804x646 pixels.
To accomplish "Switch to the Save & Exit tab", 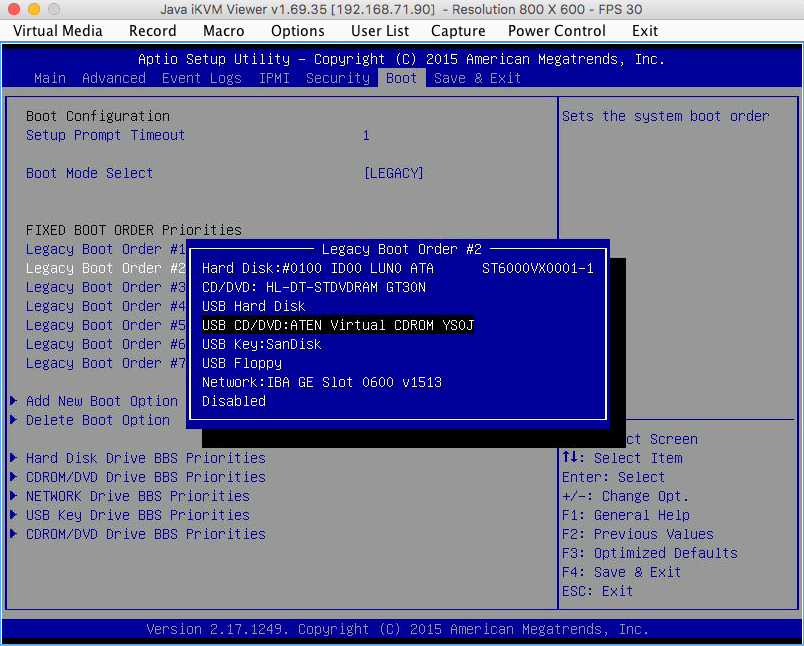I will pyautogui.click(x=477, y=78).
